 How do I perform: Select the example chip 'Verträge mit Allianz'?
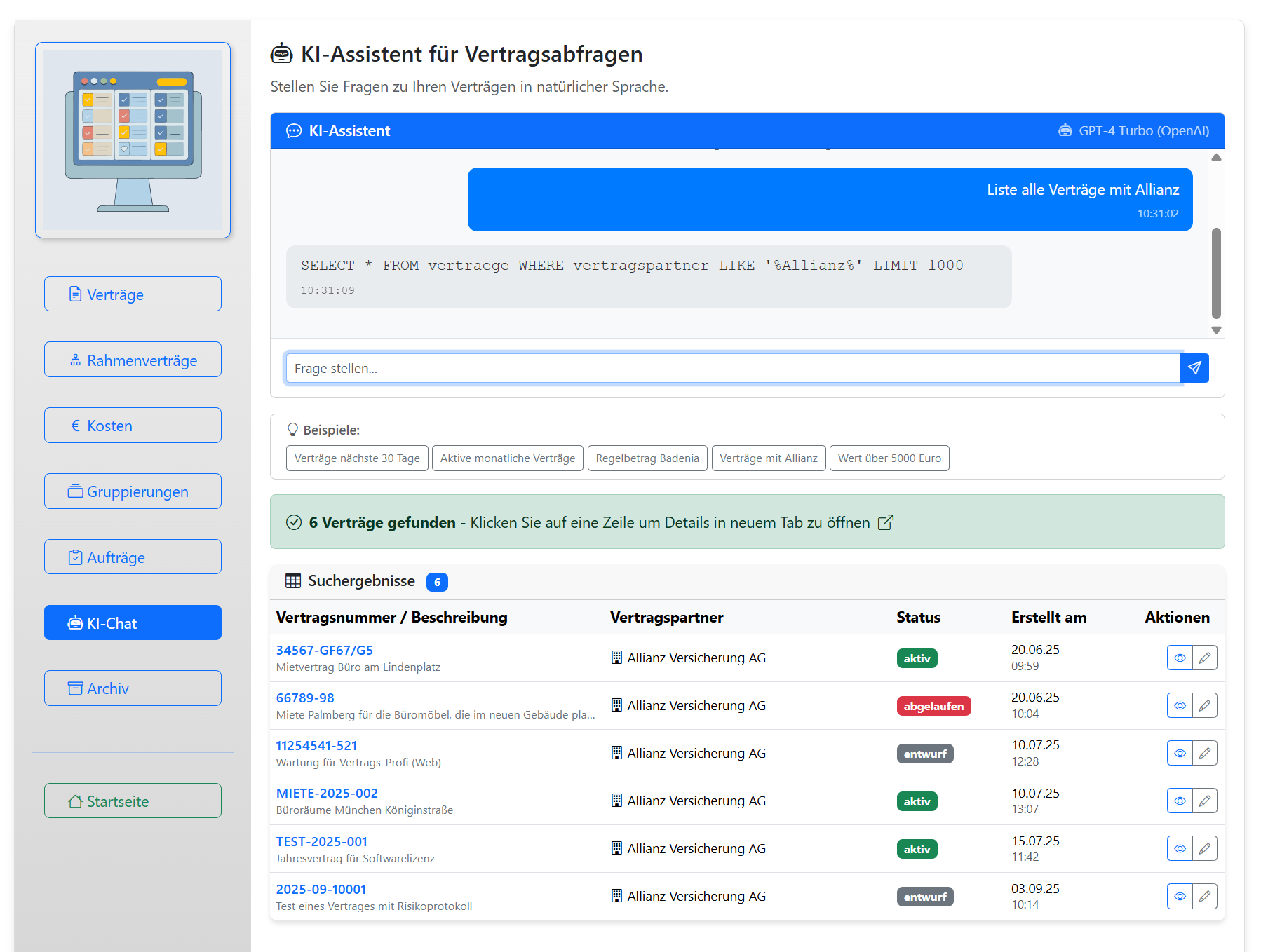(769, 458)
